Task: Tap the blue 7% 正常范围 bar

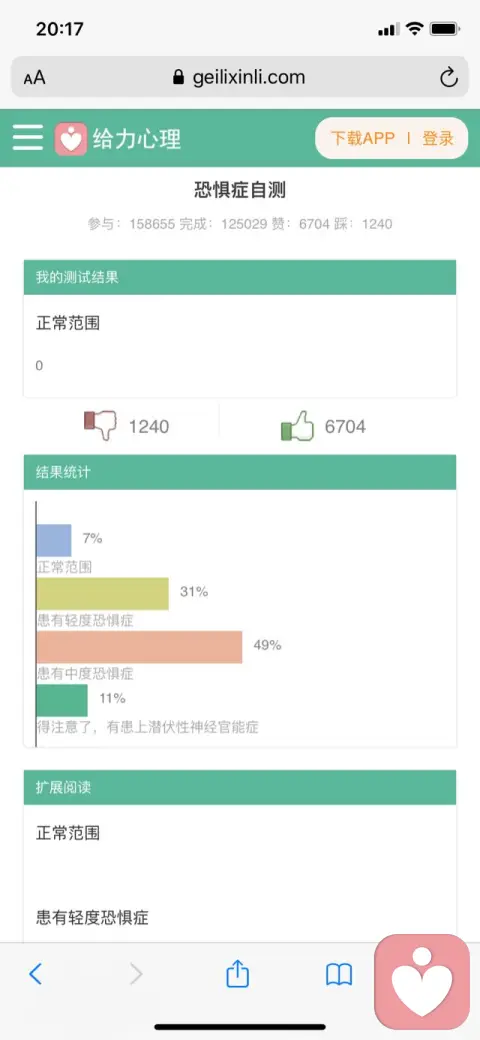Action: (x=54, y=540)
